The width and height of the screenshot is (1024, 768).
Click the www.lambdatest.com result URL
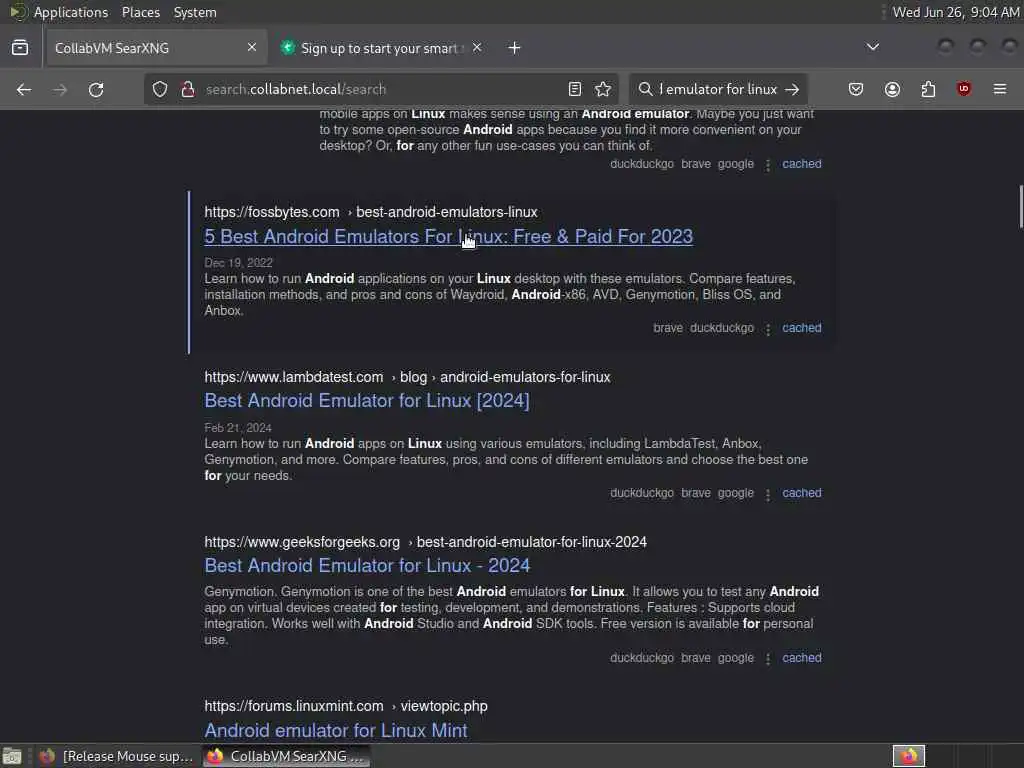point(408,377)
